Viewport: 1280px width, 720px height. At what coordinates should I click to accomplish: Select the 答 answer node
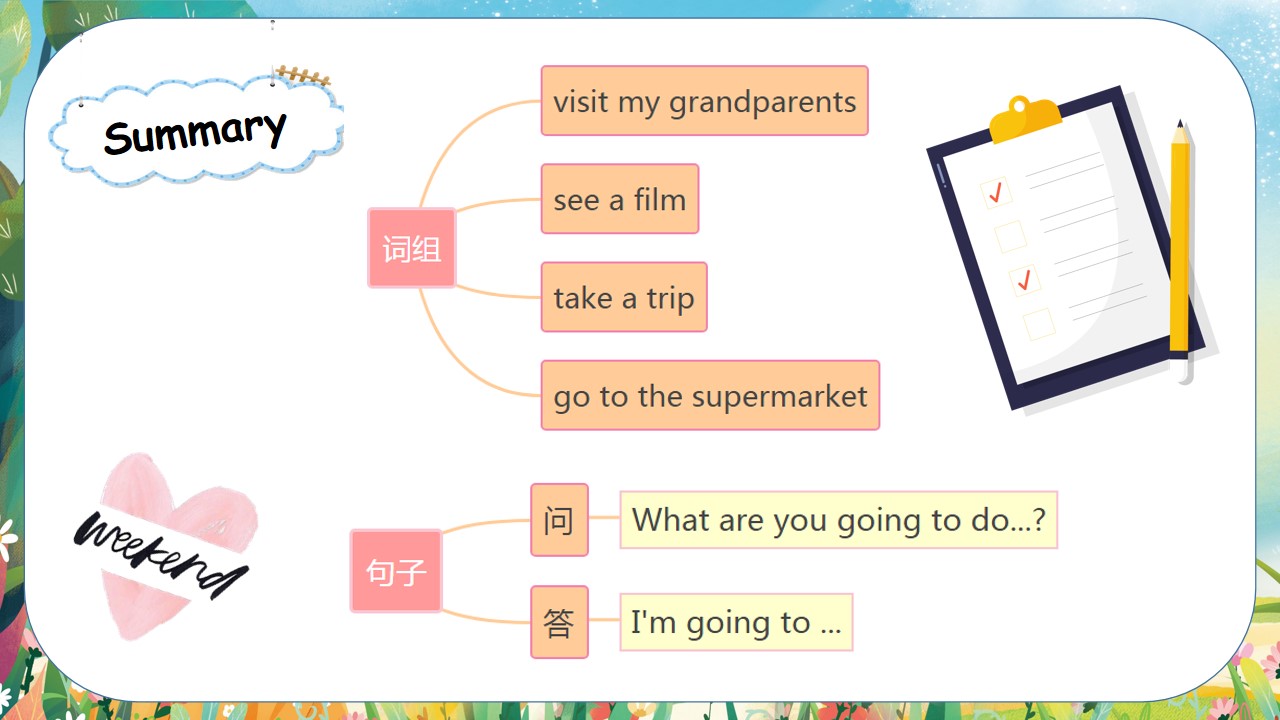click(559, 622)
